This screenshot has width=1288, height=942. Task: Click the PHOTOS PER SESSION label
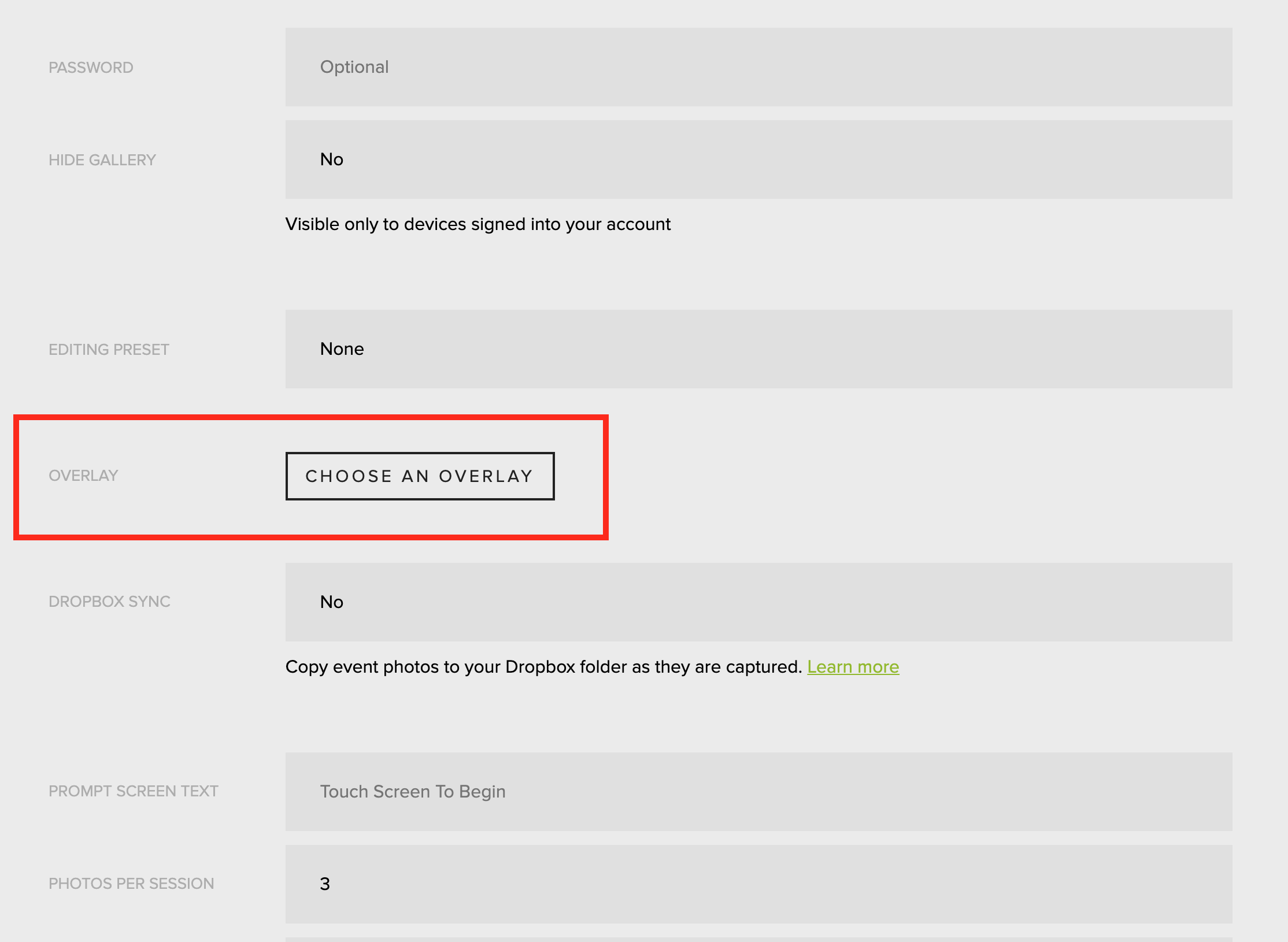click(x=131, y=884)
